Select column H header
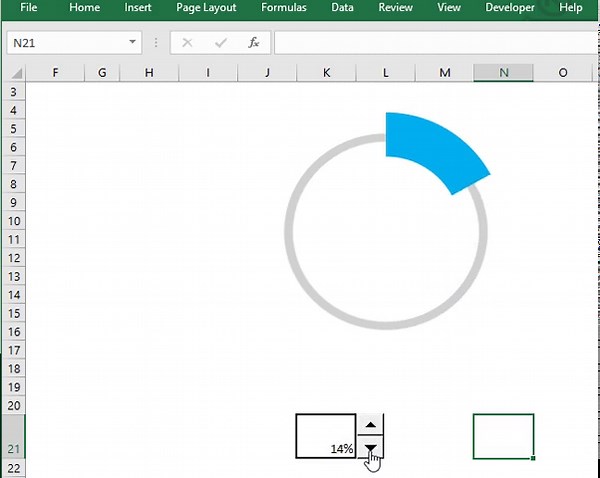Viewport: 600px width, 478px height. pyautogui.click(x=149, y=73)
